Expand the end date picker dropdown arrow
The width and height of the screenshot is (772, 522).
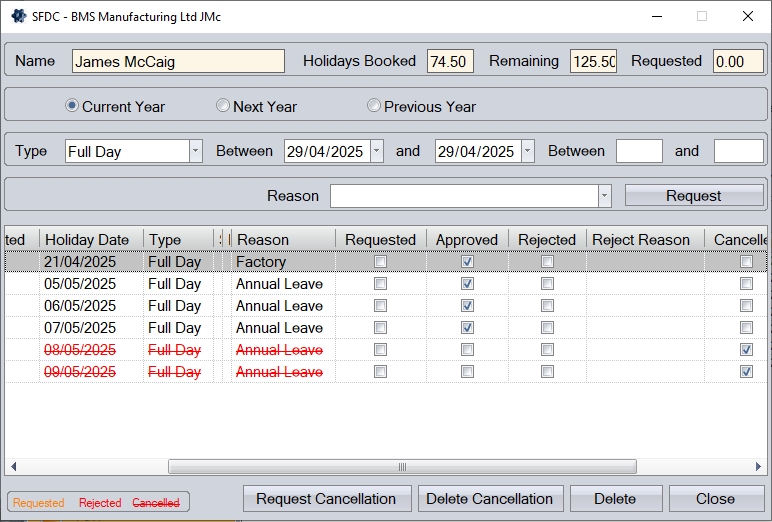[x=527, y=151]
